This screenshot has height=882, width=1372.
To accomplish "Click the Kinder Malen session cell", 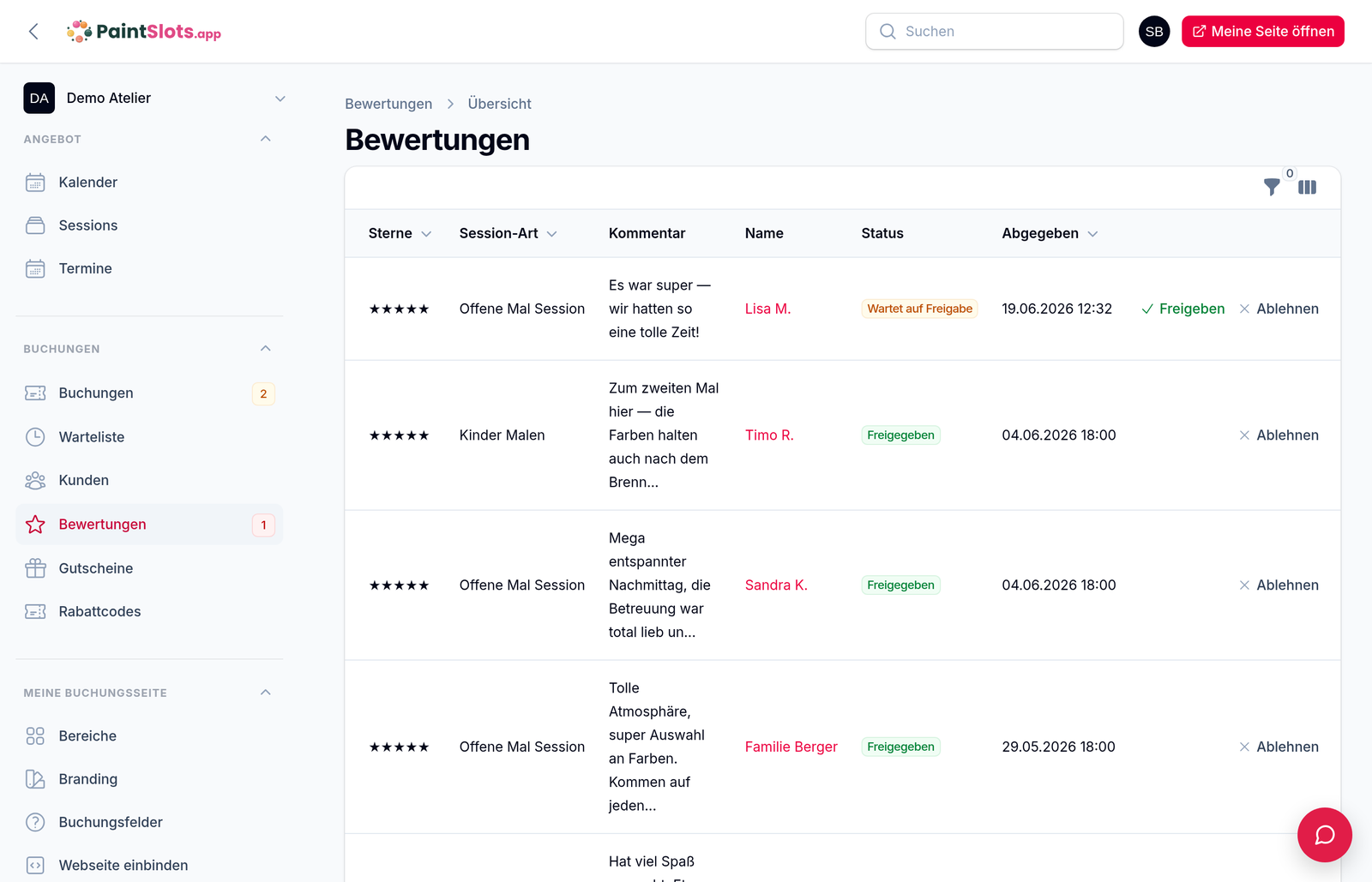I will click(x=502, y=435).
